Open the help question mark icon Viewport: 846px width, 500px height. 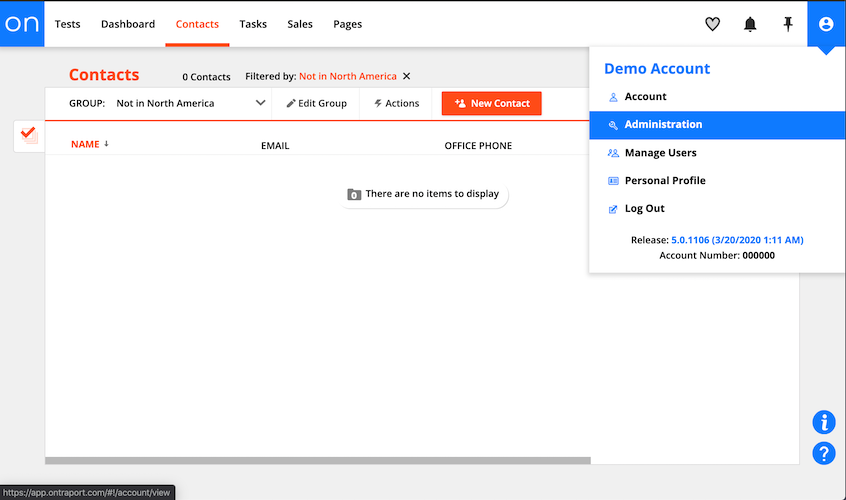pos(824,453)
